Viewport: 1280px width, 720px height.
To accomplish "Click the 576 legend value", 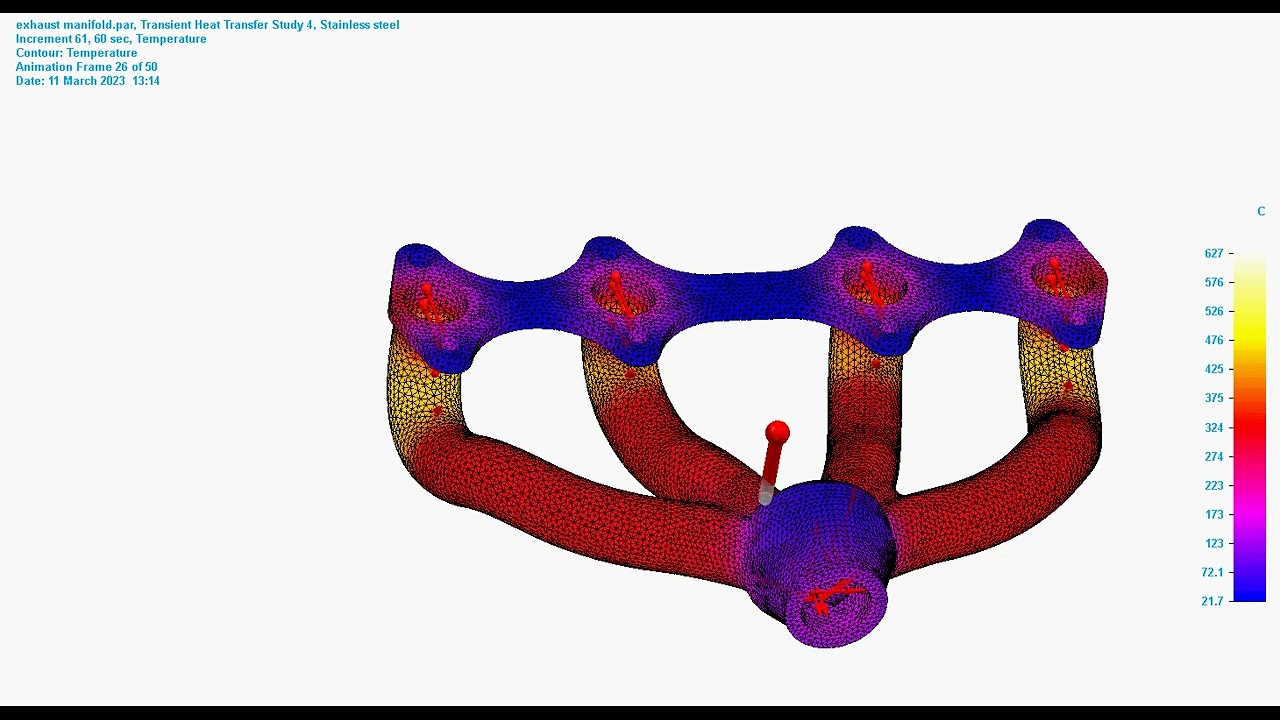I will [1214, 283].
